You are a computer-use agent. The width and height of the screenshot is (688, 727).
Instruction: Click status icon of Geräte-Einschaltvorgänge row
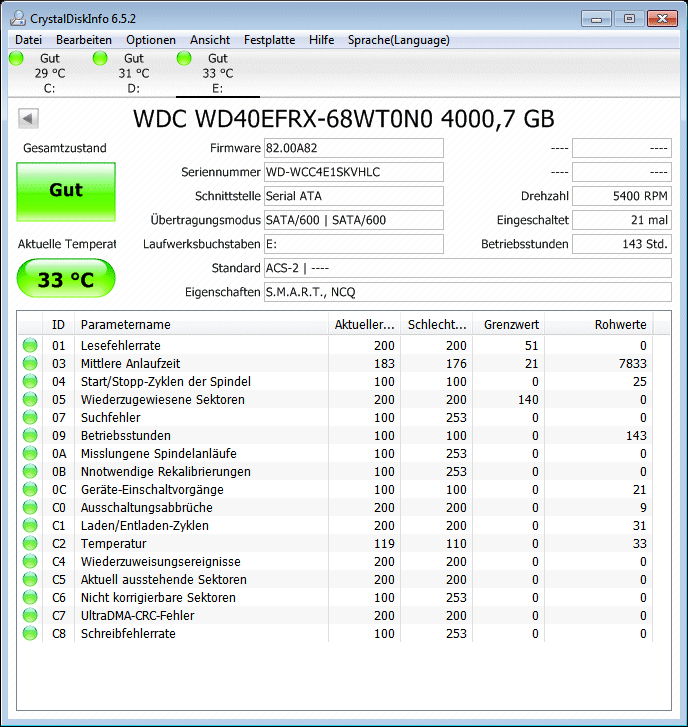(x=30, y=490)
